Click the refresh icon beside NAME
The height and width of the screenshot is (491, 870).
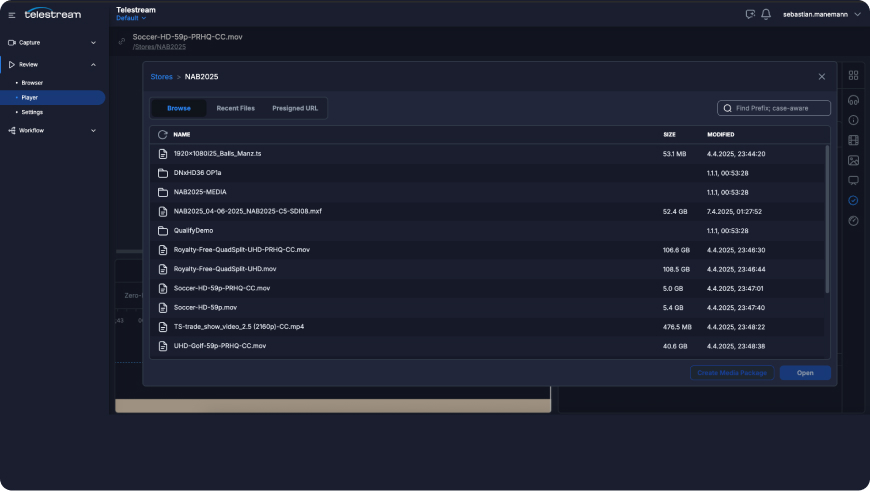click(162, 134)
